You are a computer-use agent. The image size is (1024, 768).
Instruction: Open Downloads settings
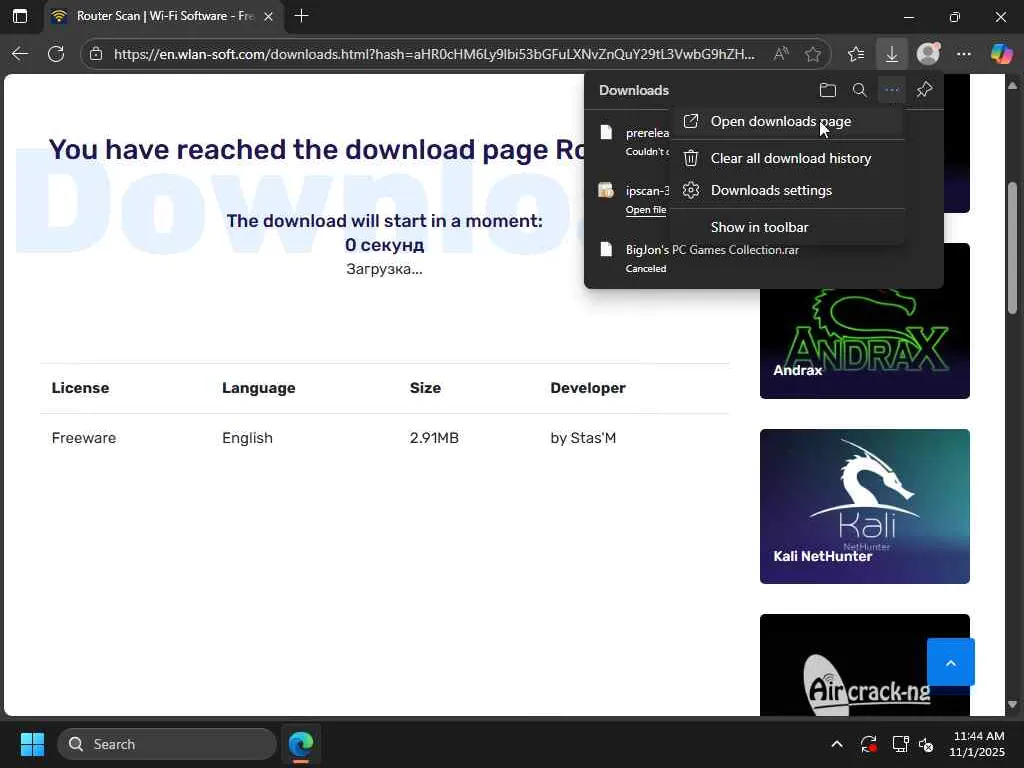tap(787, 190)
